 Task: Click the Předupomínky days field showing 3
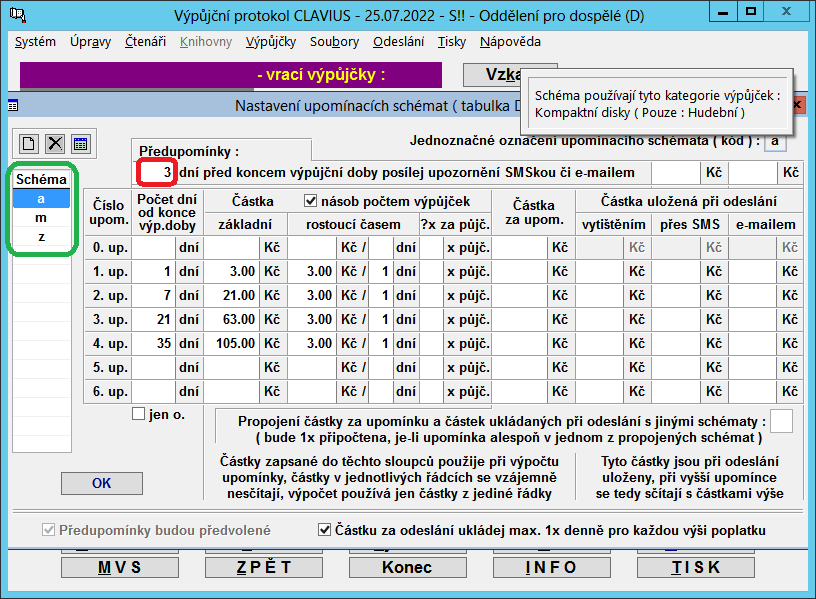157,173
